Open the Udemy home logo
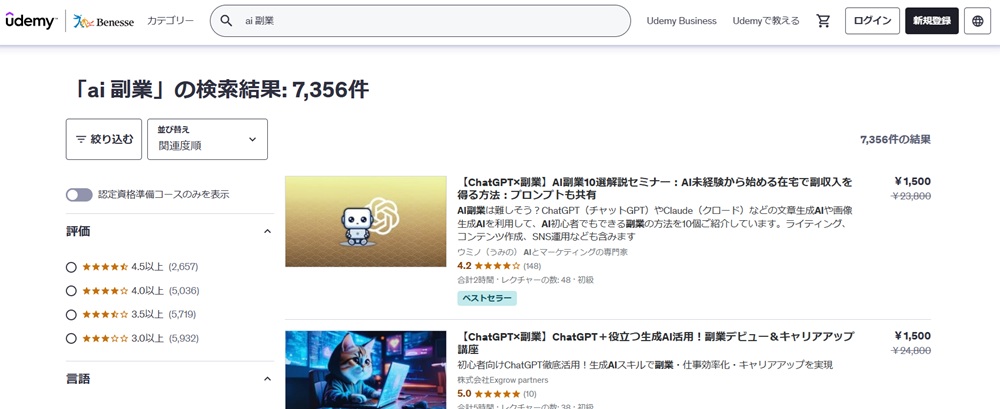 coord(32,20)
